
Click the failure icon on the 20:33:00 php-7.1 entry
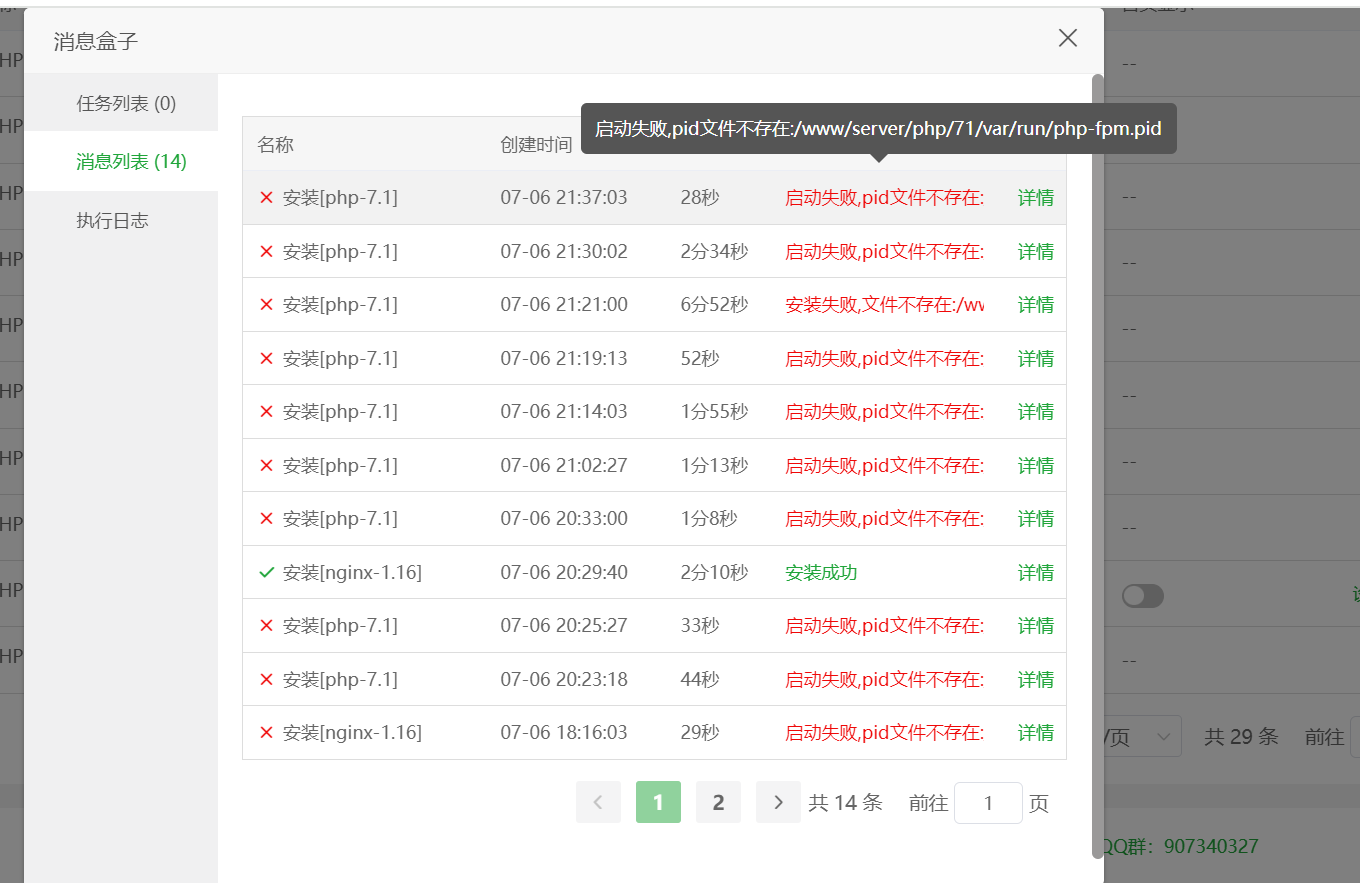coord(265,518)
